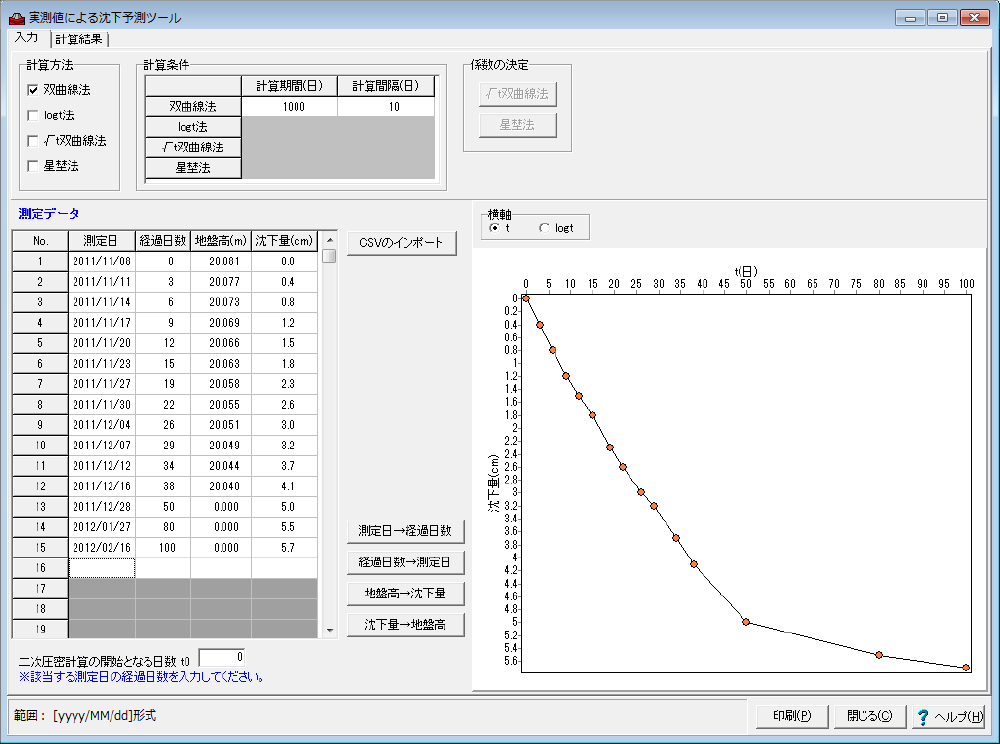This screenshot has height=744, width=1000.
Task: Click 沈下量 cell with value 5.7
Action: coord(284,548)
